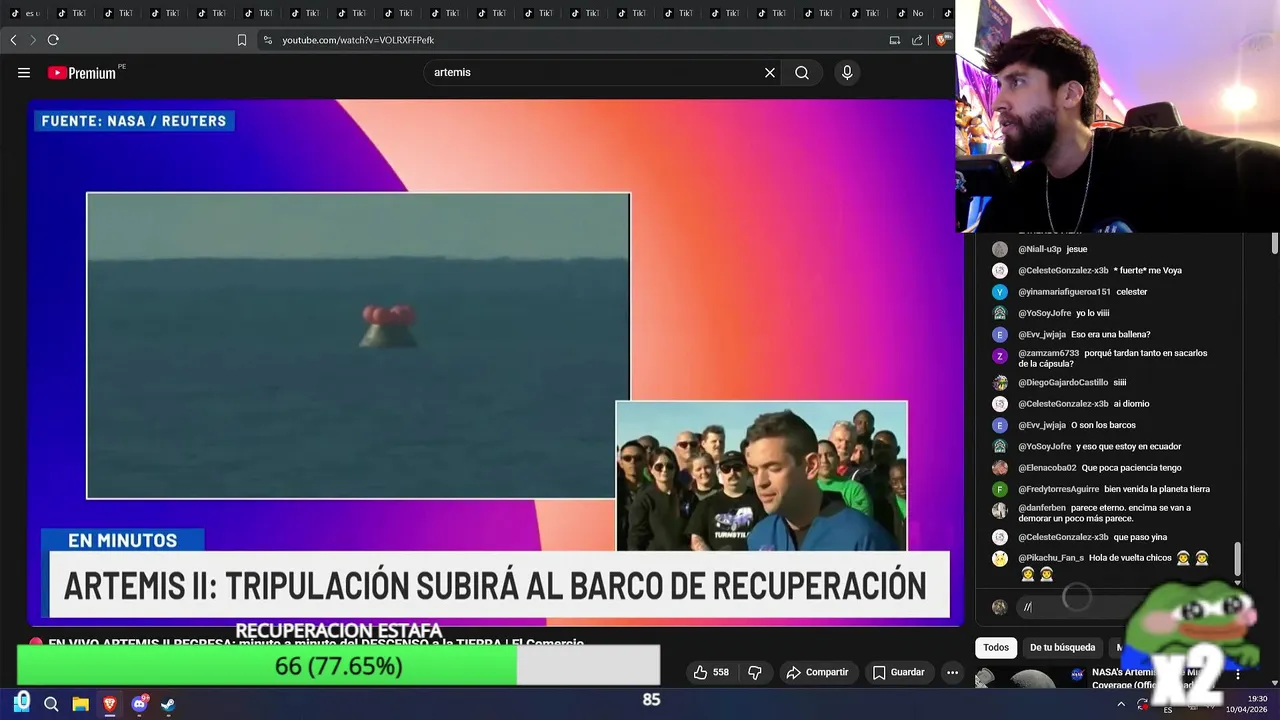Viewport: 1280px width, 720px height.
Task: Bookmark this page with the bookmark icon
Action: click(242, 40)
